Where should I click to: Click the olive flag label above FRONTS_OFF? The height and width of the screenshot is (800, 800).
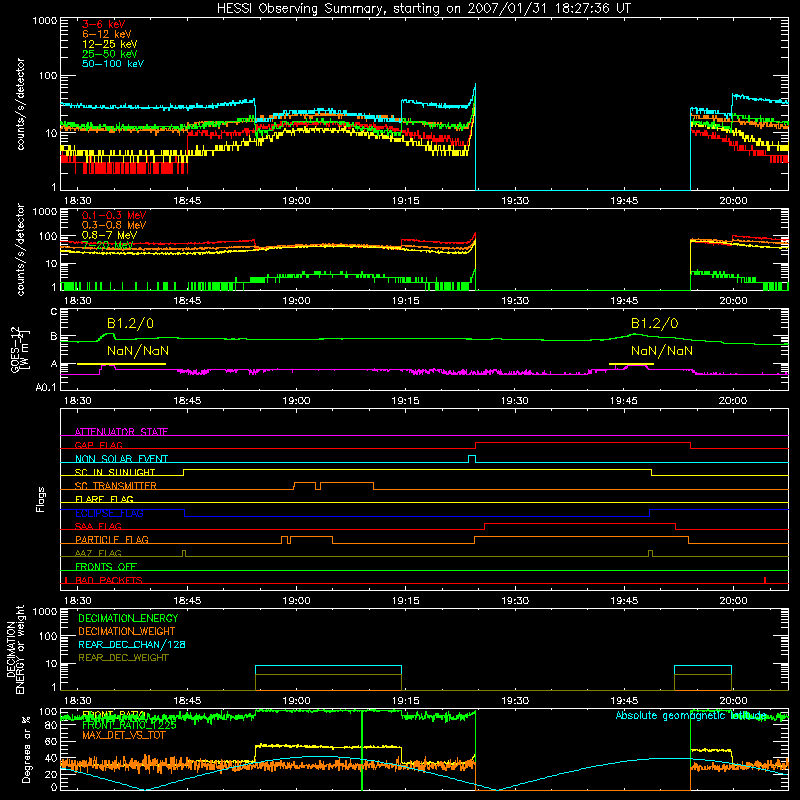(x=98, y=553)
